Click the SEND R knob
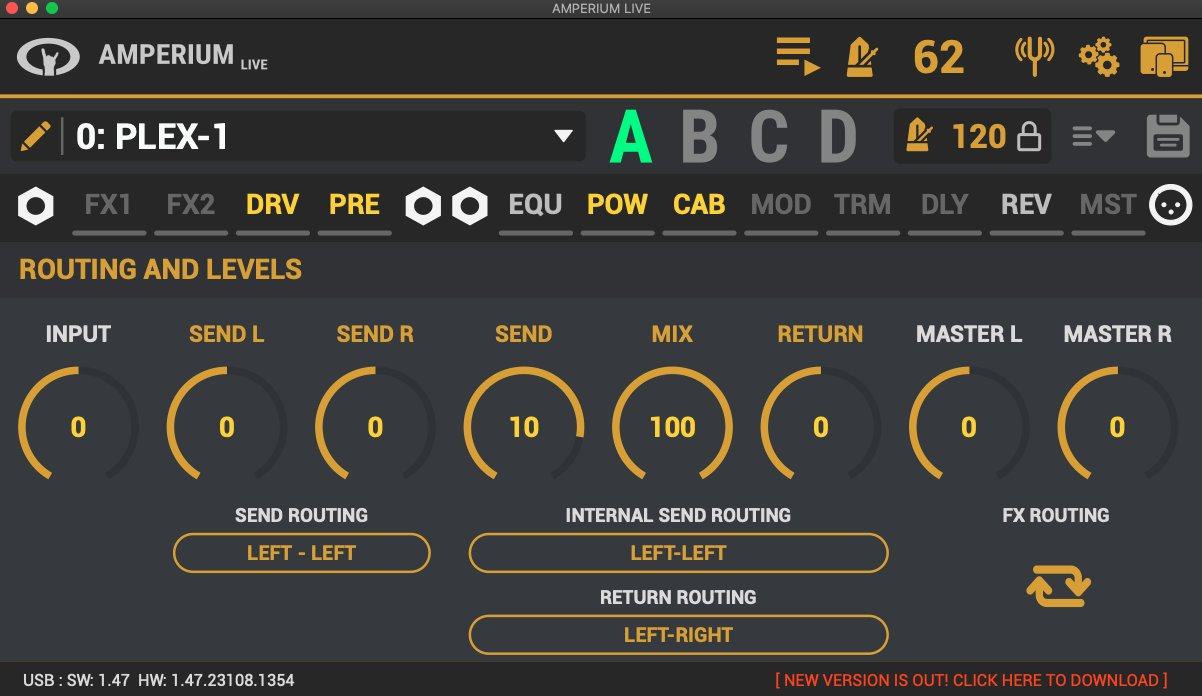 click(x=375, y=427)
